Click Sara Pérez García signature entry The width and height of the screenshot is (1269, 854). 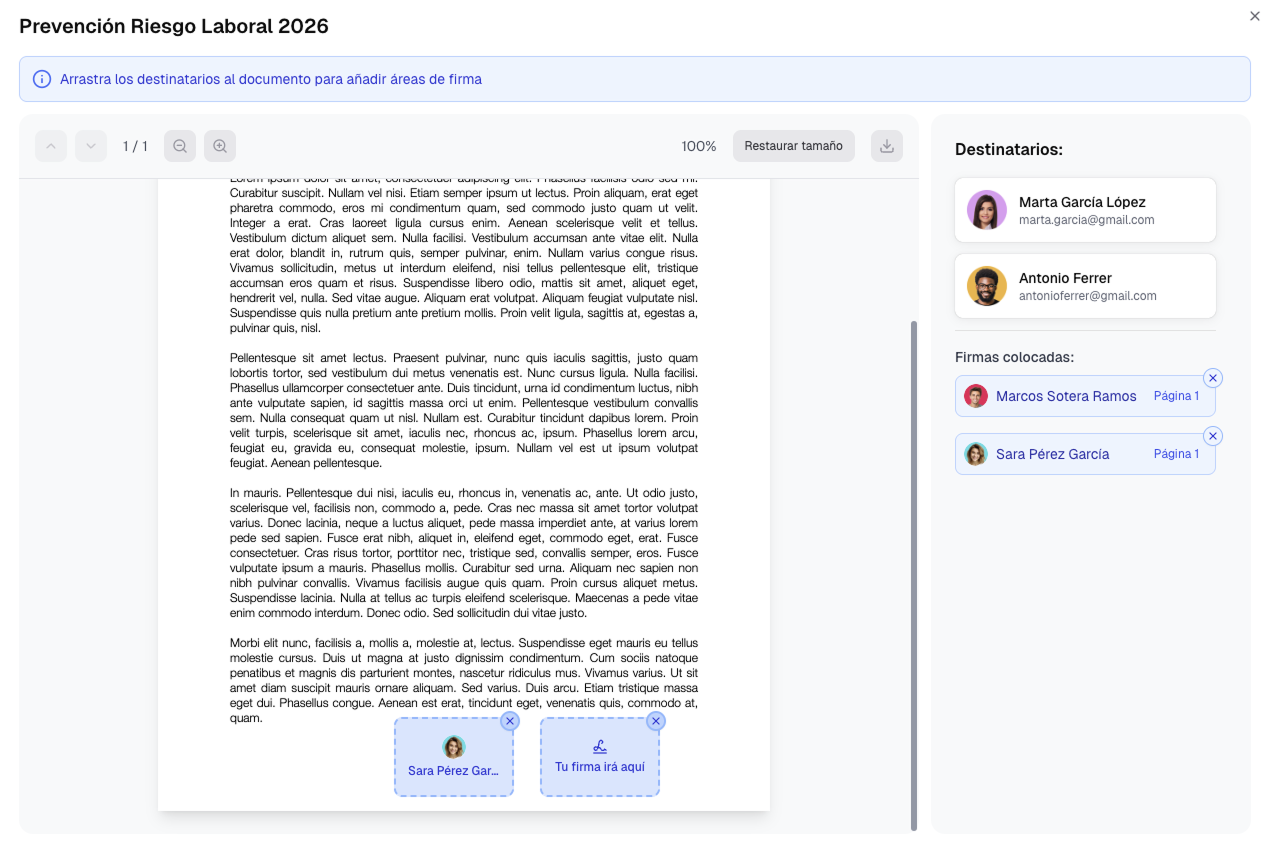(1052, 455)
